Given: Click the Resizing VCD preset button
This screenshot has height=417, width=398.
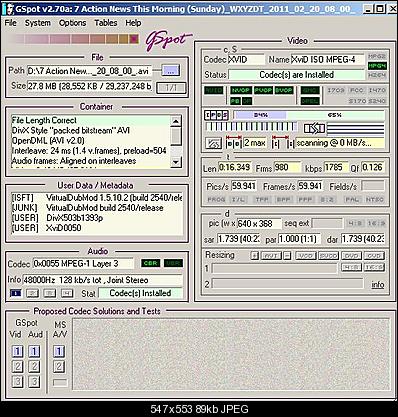Looking at the screenshot, I should click(x=306, y=256).
